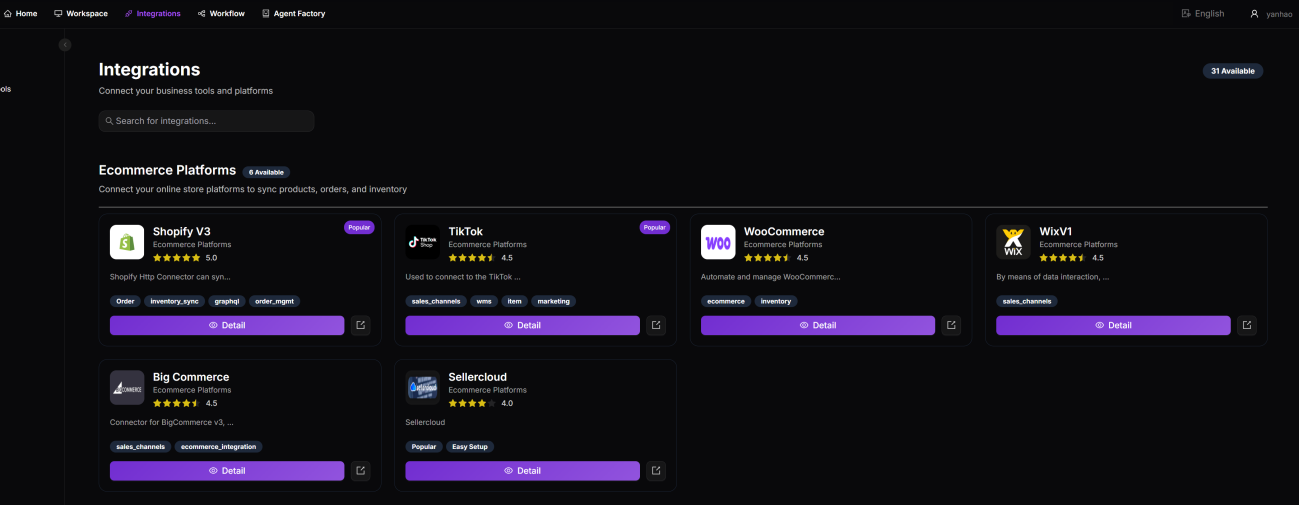This screenshot has height=505, width=1299.
Task: View TikTok integration Detail button
Action: 522,325
